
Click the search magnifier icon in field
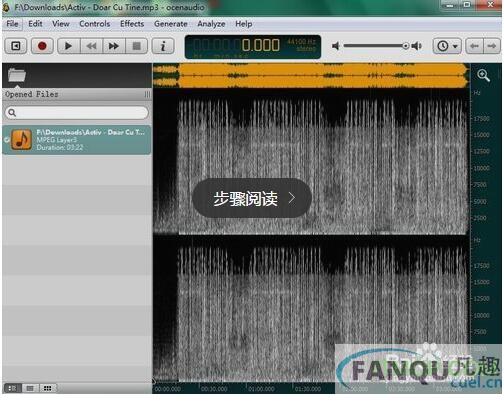12,113
